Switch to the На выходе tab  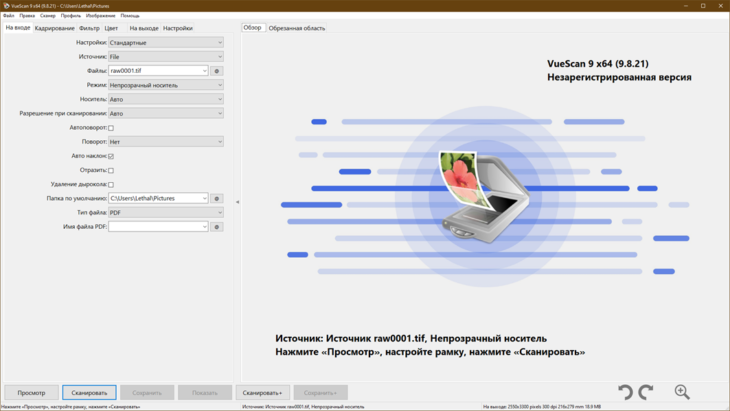click(144, 28)
